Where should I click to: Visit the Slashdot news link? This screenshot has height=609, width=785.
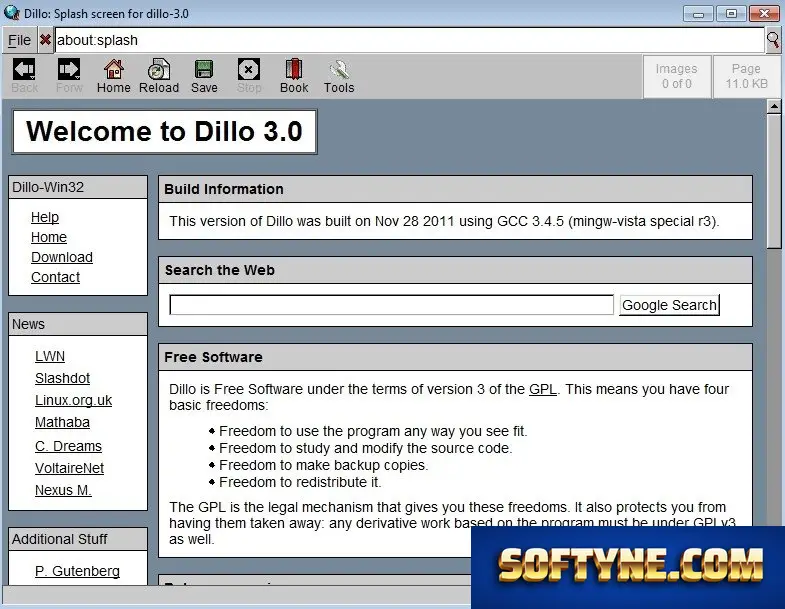click(x=63, y=379)
